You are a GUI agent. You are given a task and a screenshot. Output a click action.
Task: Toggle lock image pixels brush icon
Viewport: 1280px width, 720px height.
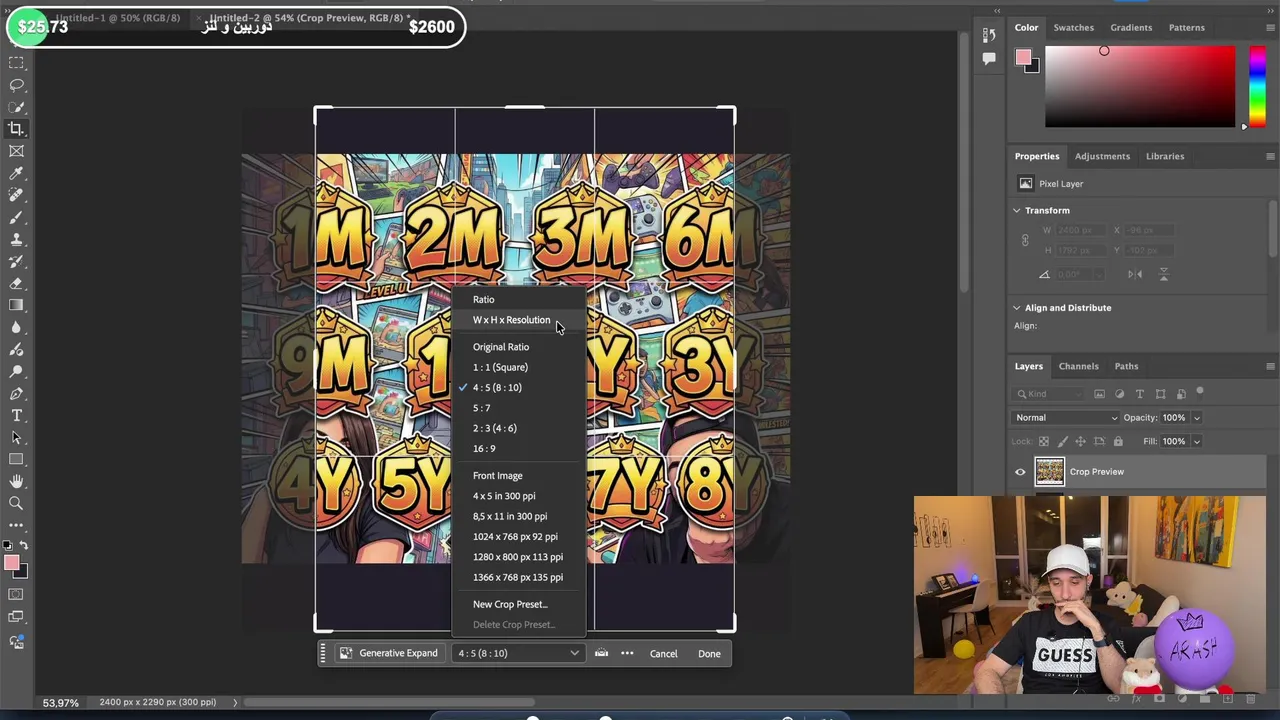(x=1062, y=441)
